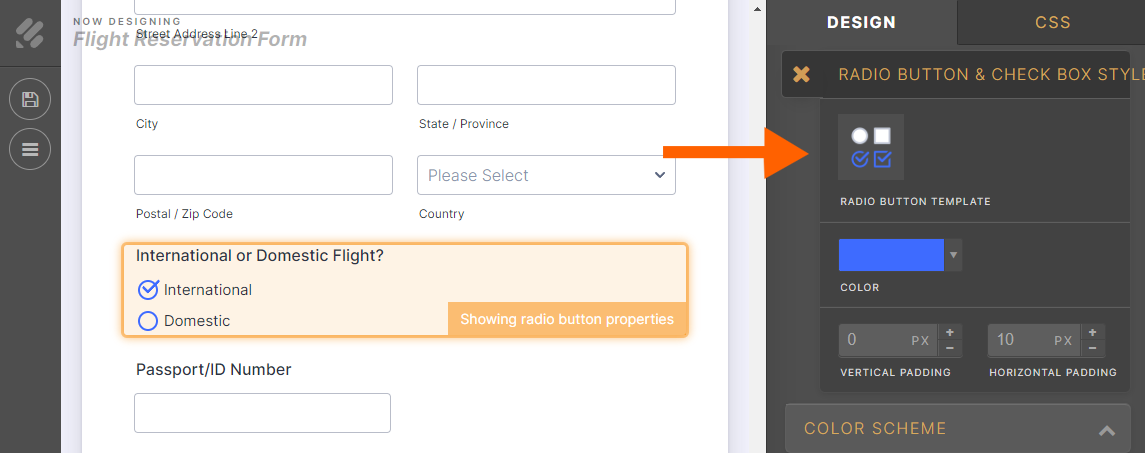Open the radio button template picker

click(870, 147)
